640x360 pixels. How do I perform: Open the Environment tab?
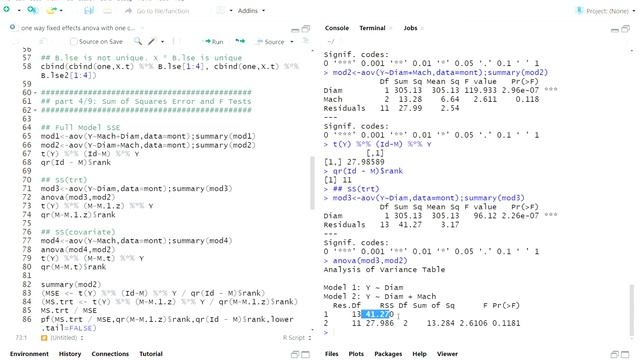pos(29,354)
